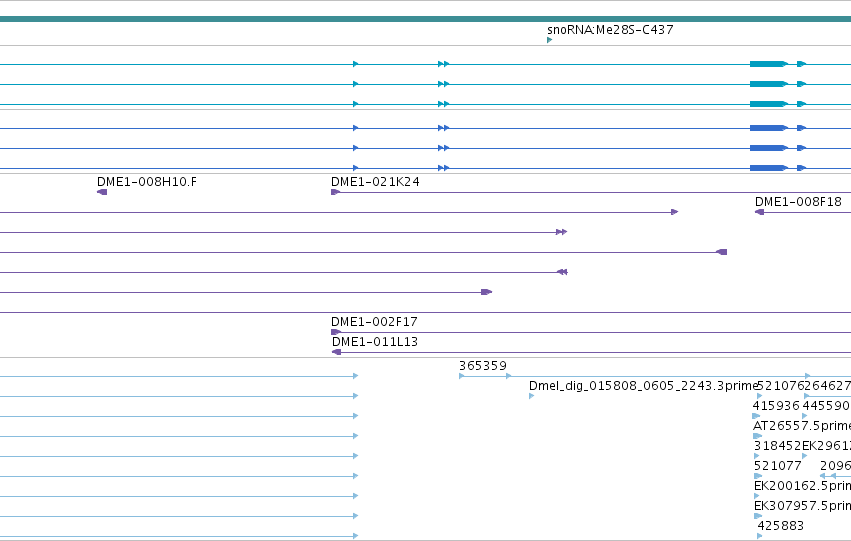Select the 318452 feature label

coord(777,446)
